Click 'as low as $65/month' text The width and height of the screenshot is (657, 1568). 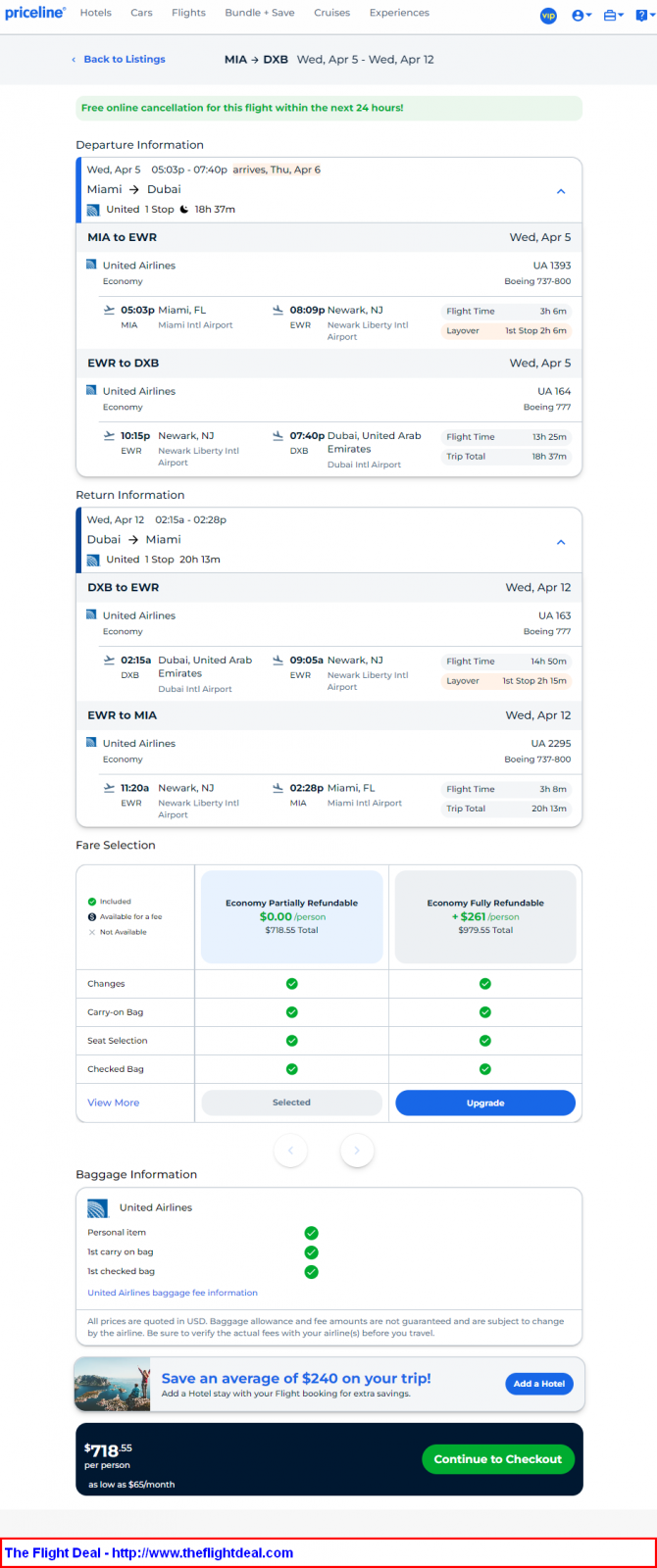pyautogui.click(x=131, y=1485)
